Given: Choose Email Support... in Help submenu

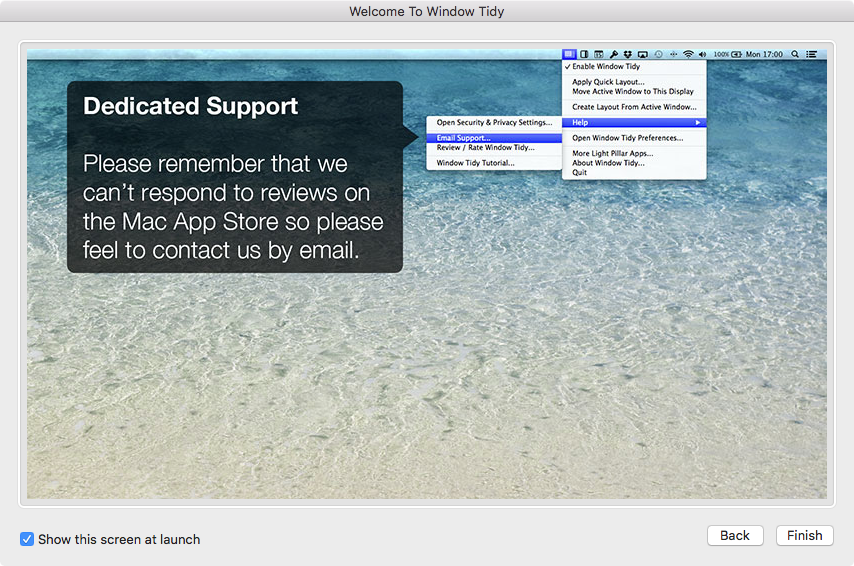Looking at the screenshot, I should pos(494,138).
